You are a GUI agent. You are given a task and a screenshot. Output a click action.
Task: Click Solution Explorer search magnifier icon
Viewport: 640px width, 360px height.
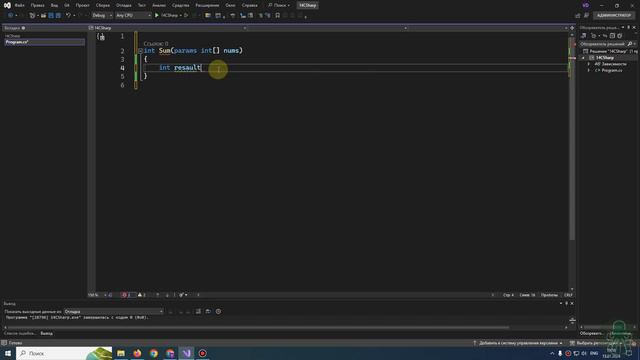point(630,44)
